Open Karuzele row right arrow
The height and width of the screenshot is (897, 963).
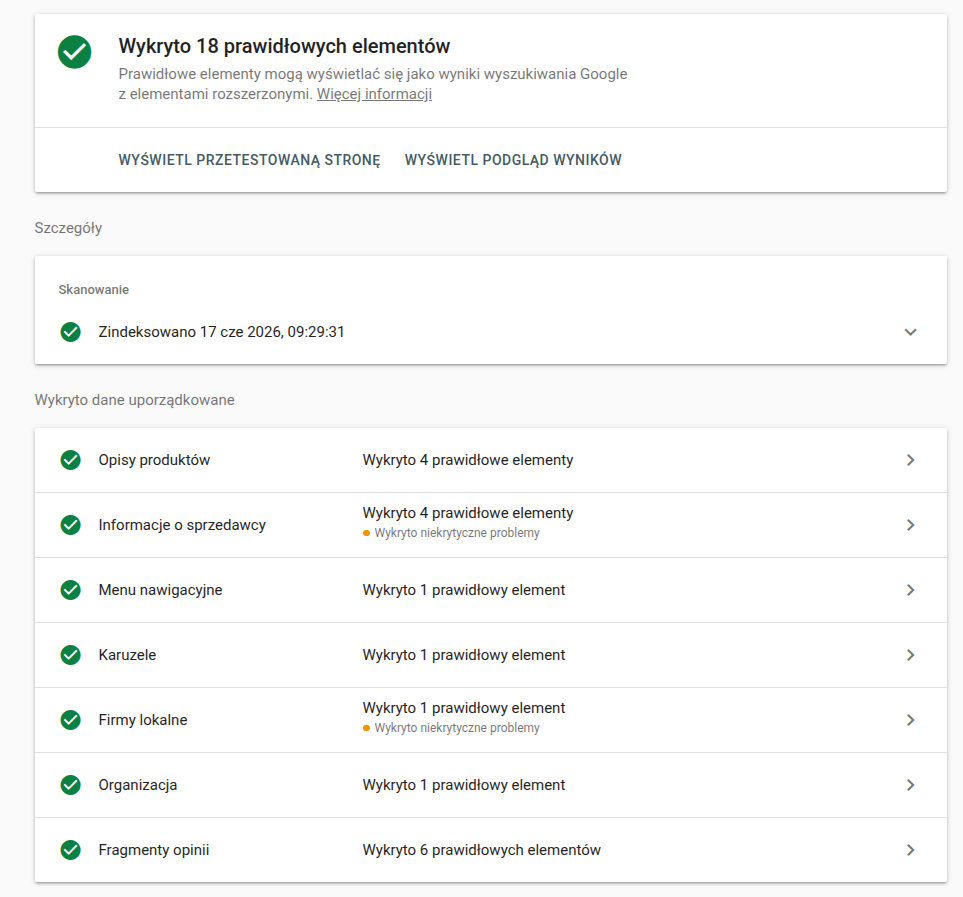[x=911, y=655]
